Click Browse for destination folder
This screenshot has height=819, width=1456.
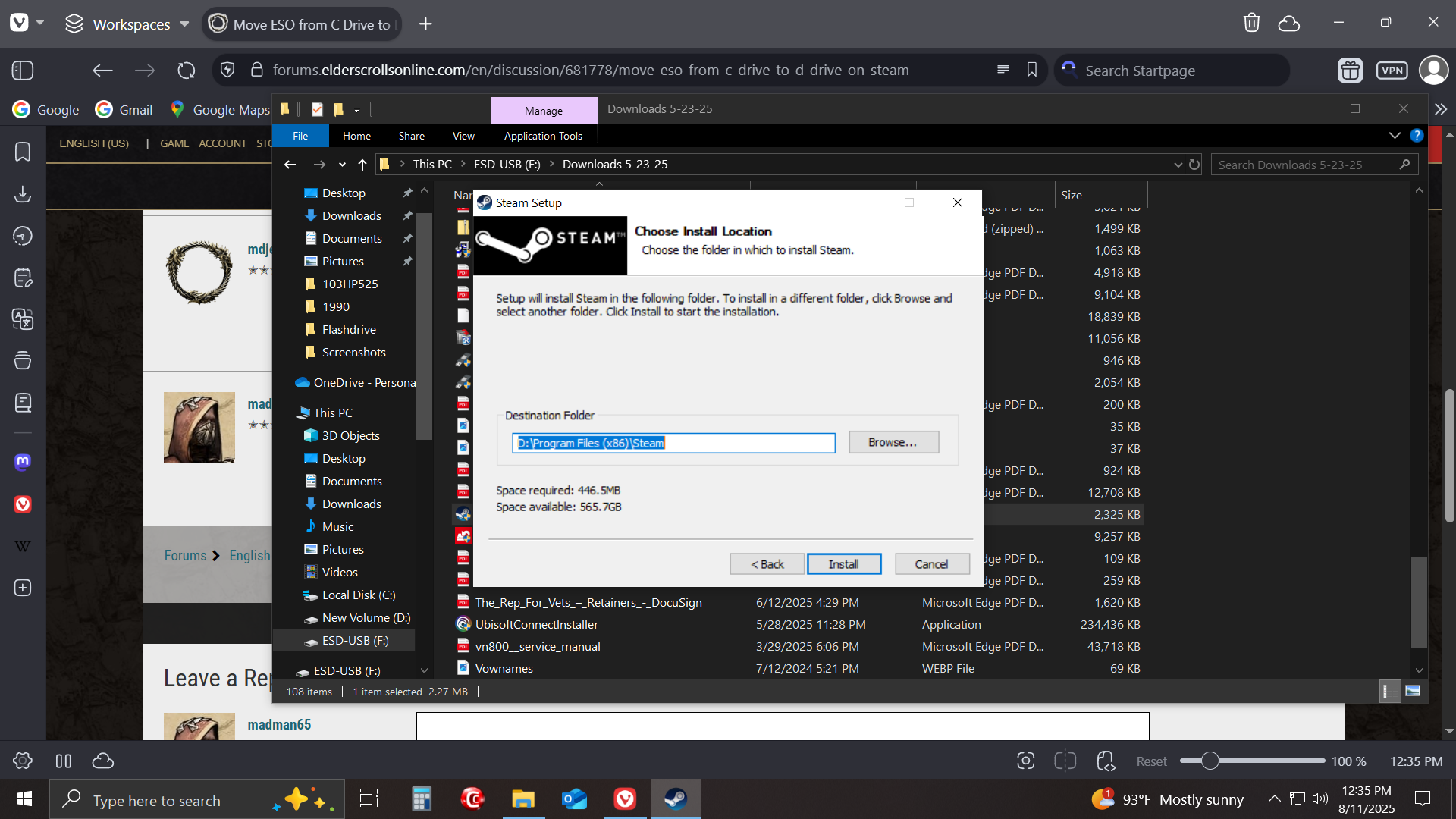click(893, 442)
